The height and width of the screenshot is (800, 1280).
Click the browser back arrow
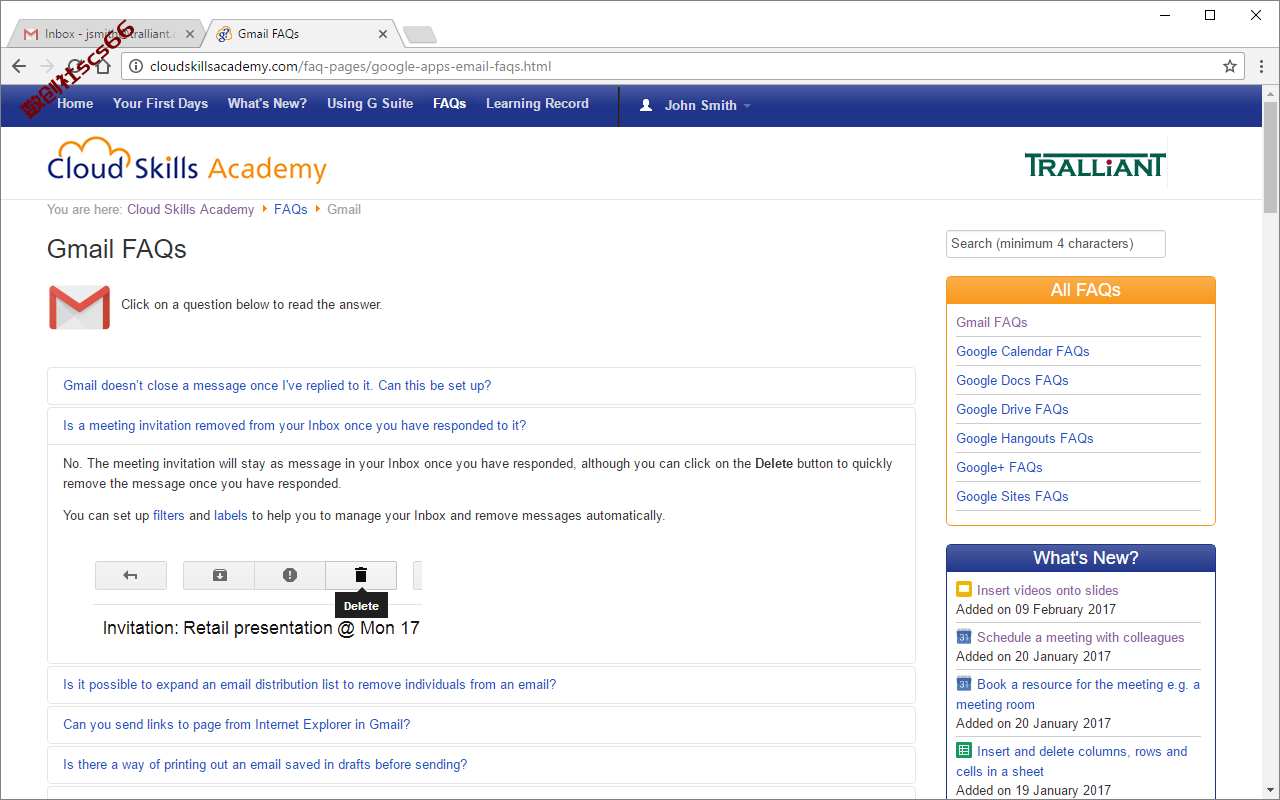pyautogui.click(x=19, y=67)
